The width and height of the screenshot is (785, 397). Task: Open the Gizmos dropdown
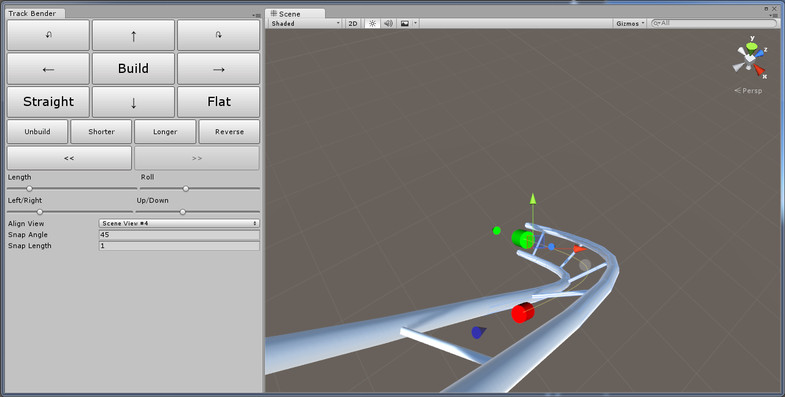630,24
